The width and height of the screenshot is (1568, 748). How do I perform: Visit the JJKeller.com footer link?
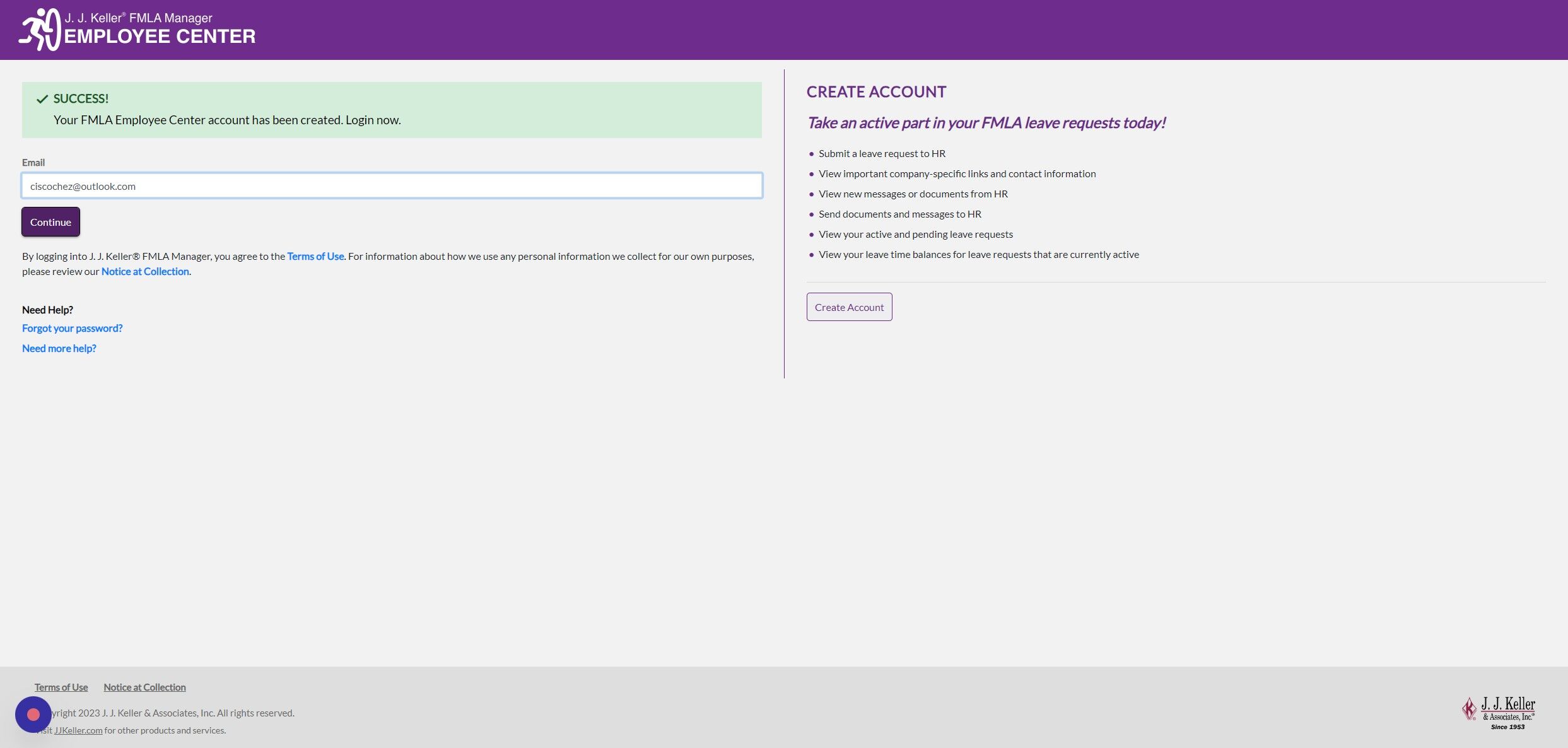pyautogui.click(x=78, y=730)
